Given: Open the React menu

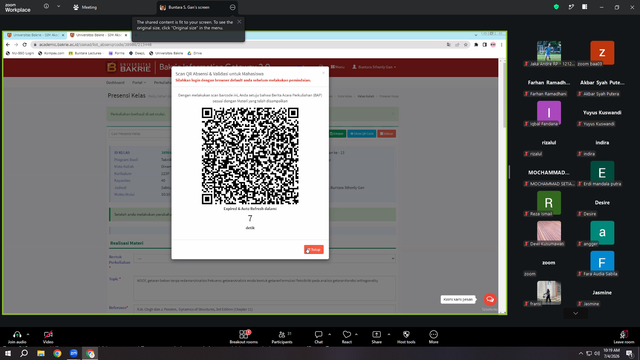Looking at the screenshot, I should [x=347, y=337].
